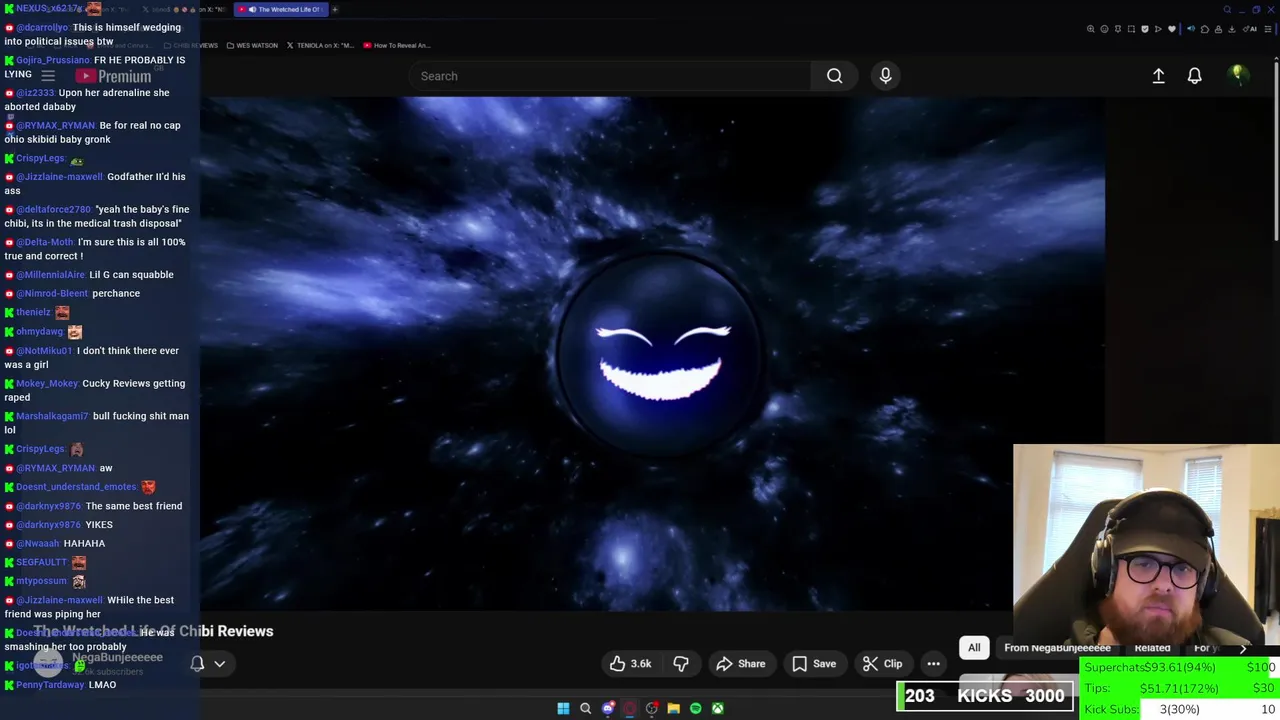Viewport: 1280px width, 720px height.
Task: Click the video title The Wretched Life Of Chibi Reviews
Action: point(153,631)
